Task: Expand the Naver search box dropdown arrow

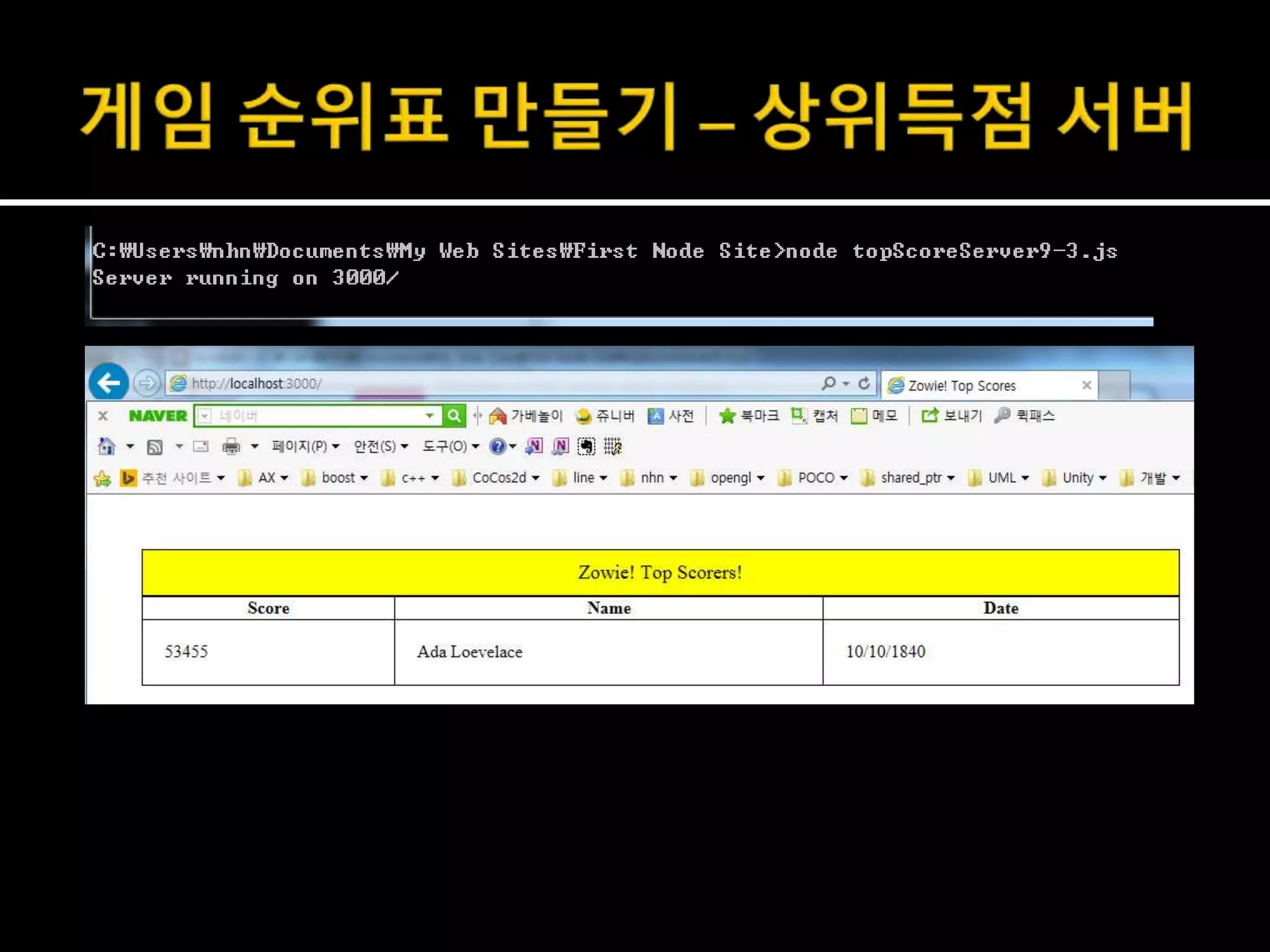Action: [x=429, y=416]
